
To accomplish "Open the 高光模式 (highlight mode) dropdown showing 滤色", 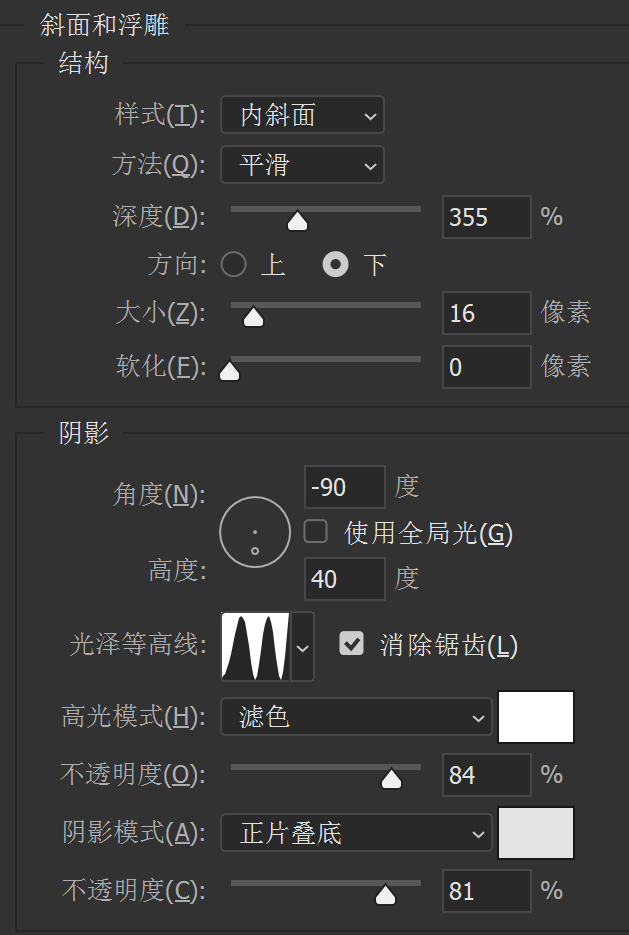I will coord(356,717).
